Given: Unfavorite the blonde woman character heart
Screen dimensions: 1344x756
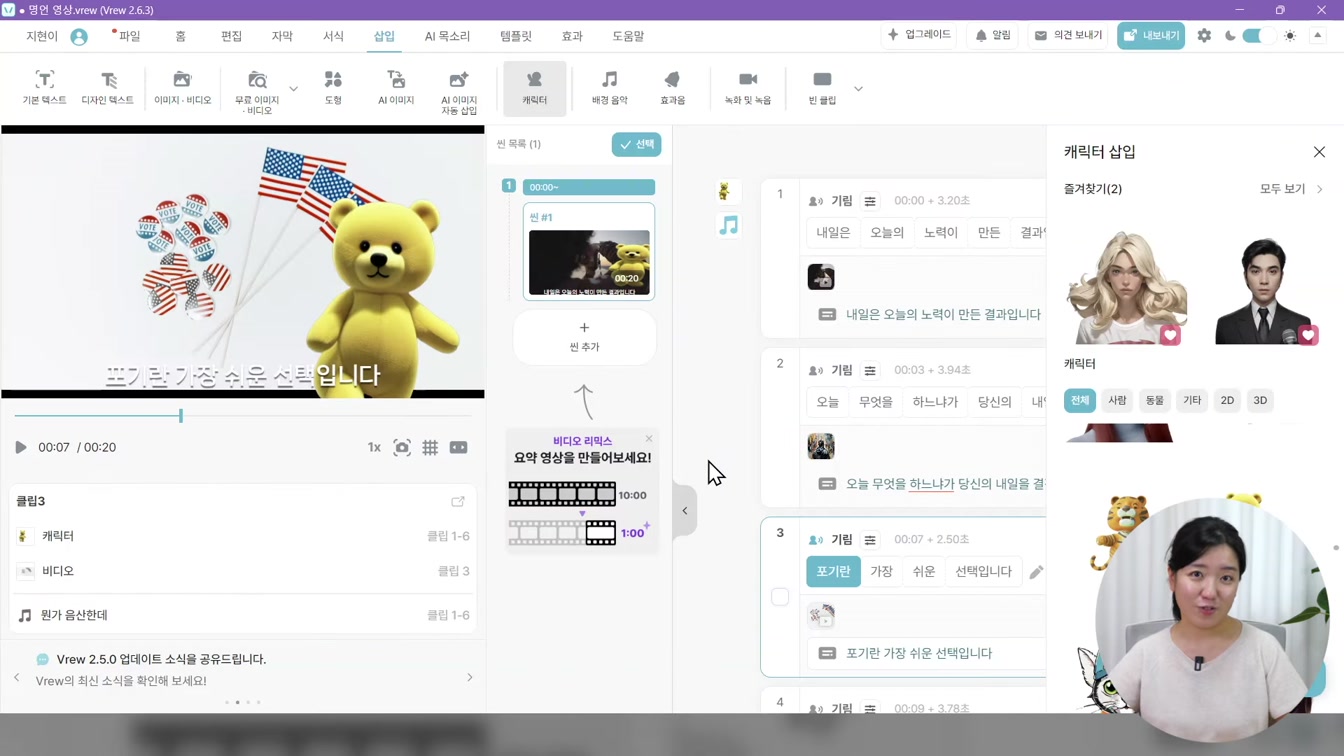Looking at the screenshot, I should click(x=1170, y=335).
